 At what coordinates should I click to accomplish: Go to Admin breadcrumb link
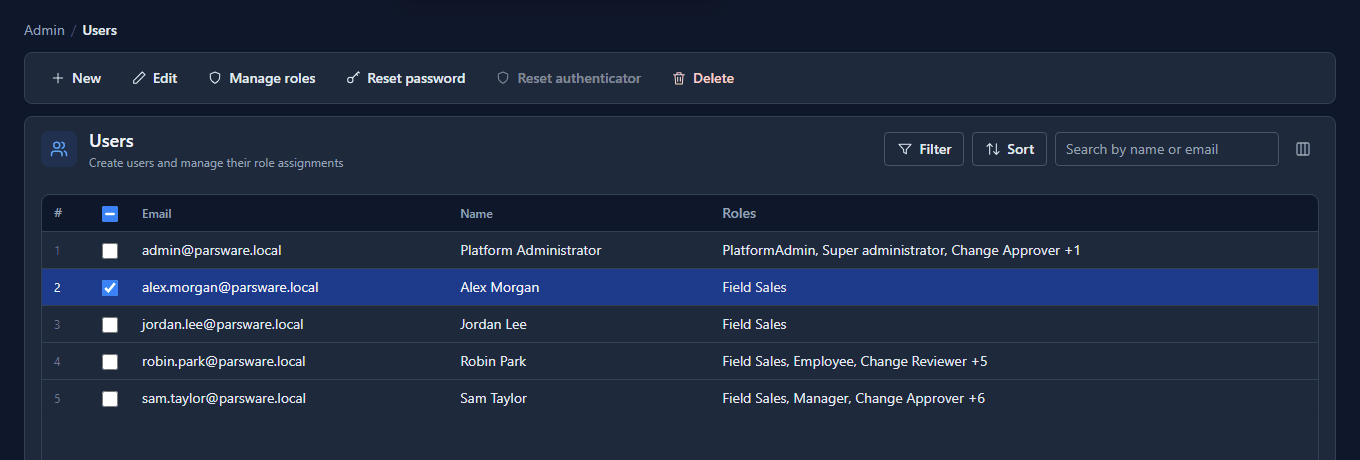(x=44, y=30)
